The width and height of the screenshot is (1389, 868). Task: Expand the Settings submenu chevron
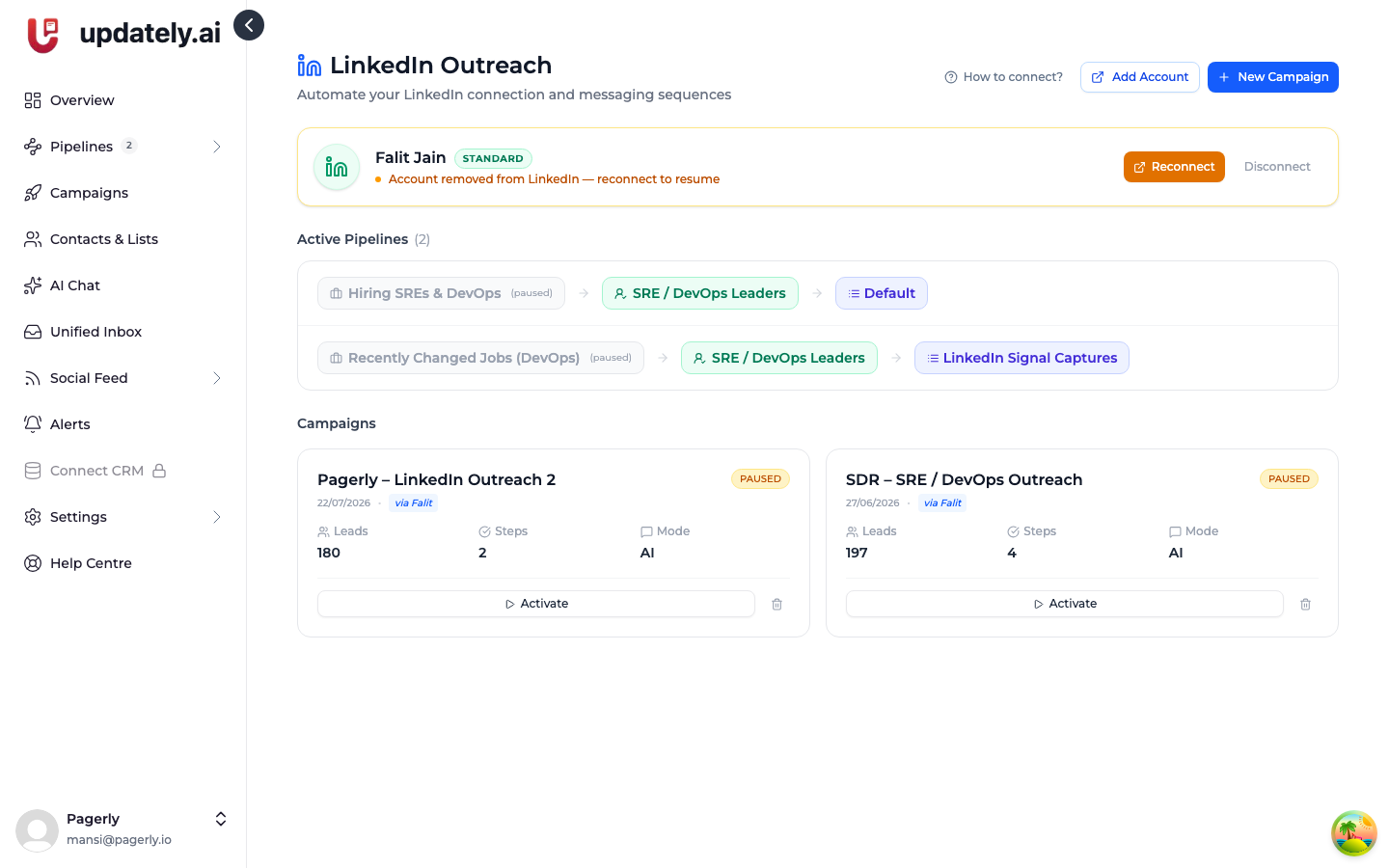[x=217, y=517]
